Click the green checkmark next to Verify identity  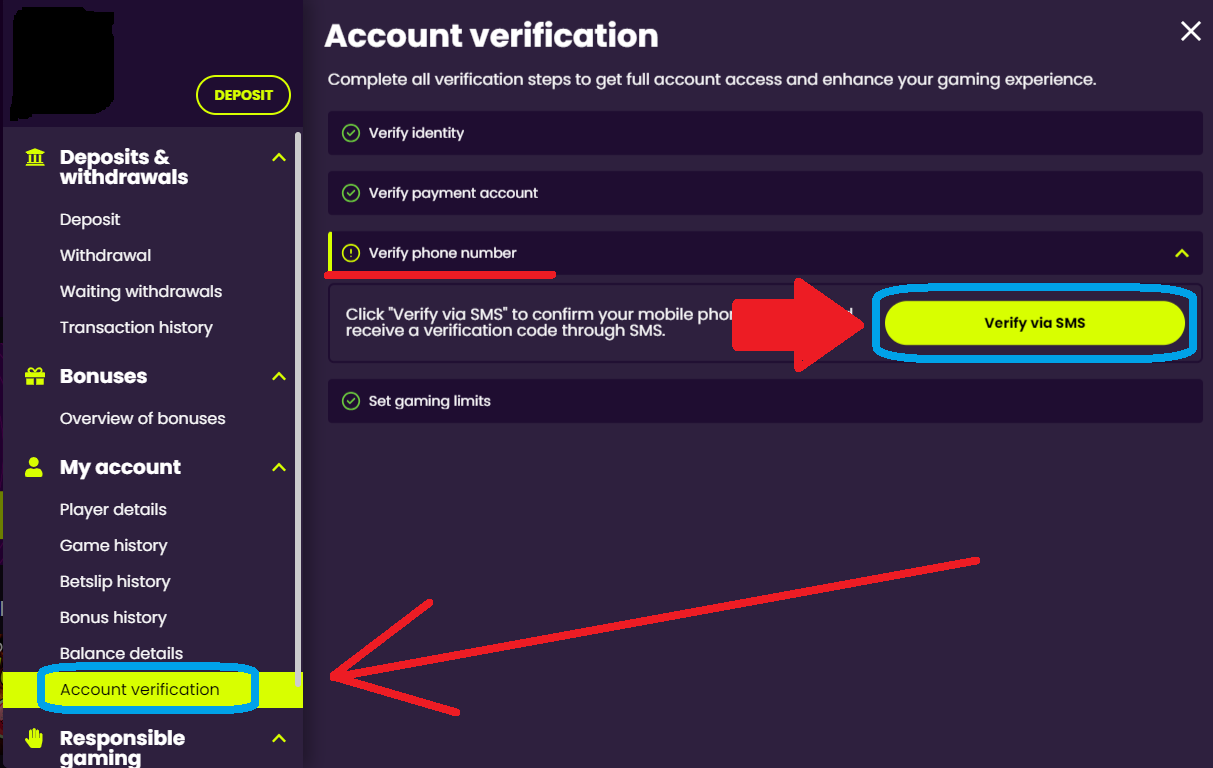pos(351,133)
